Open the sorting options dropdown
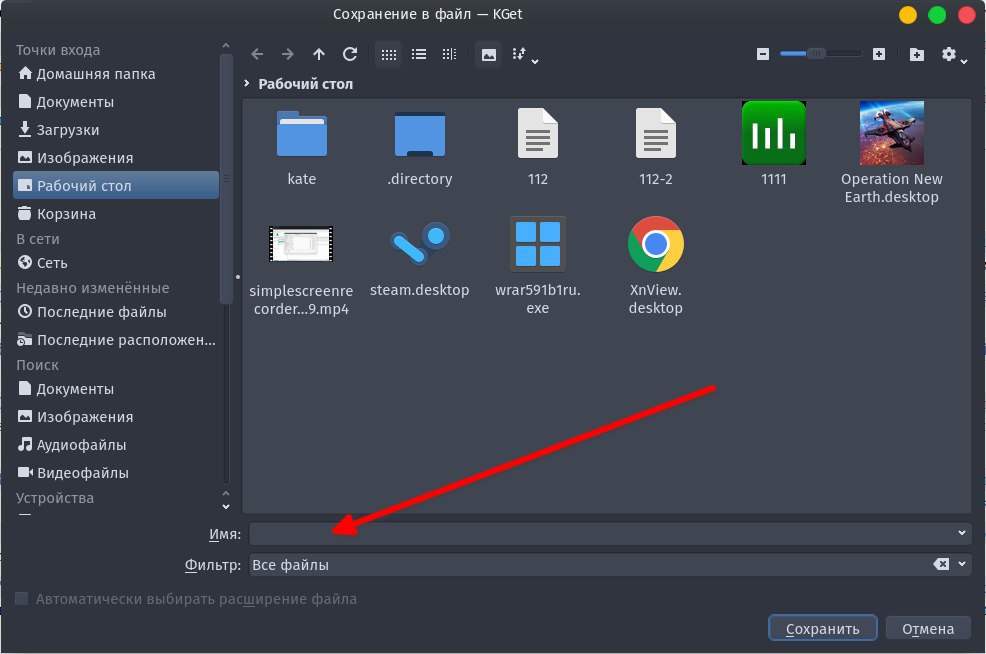986x654 pixels. coord(525,55)
